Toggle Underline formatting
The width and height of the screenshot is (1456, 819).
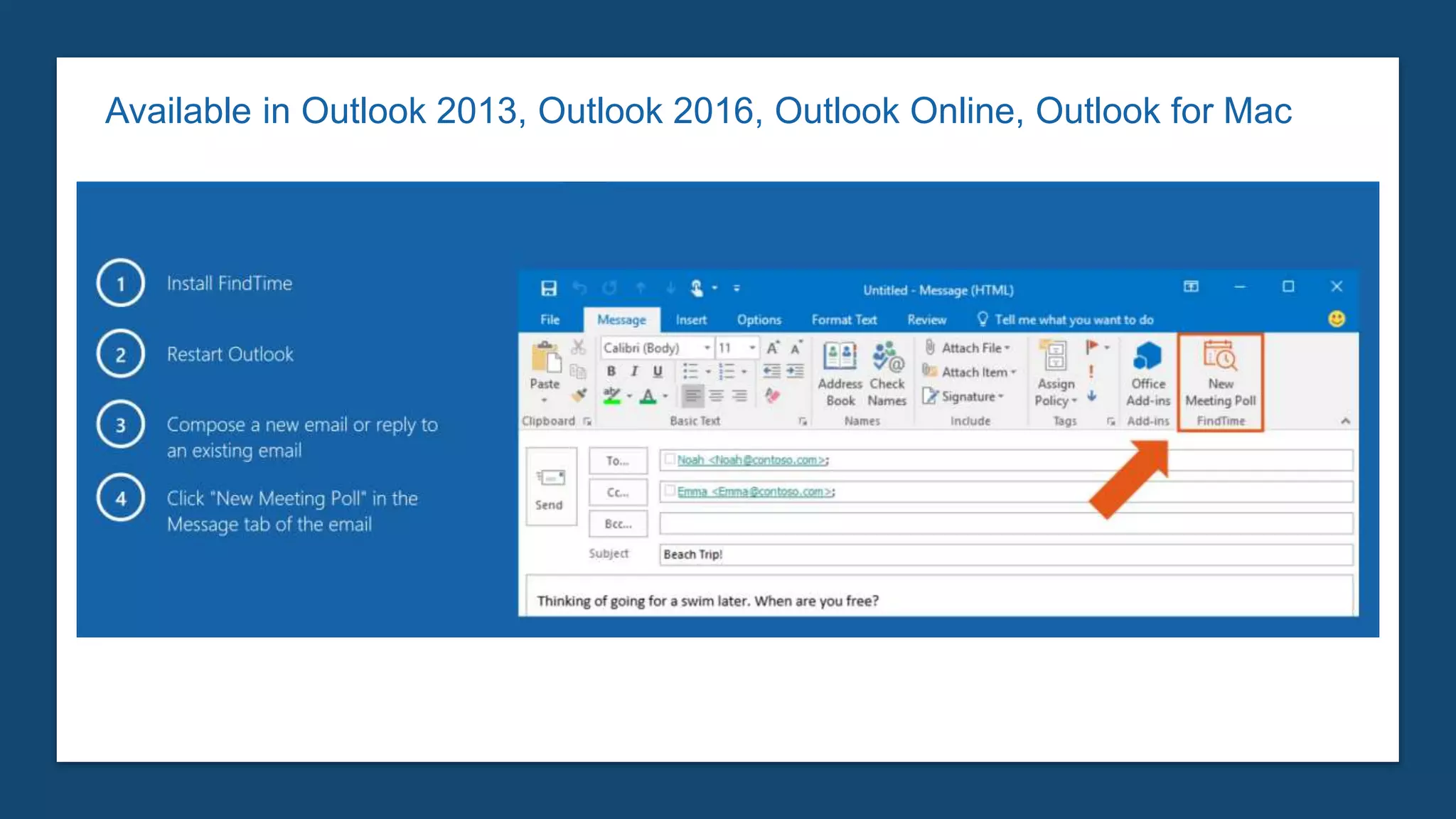pyautogui.click(x=658, y=371)
